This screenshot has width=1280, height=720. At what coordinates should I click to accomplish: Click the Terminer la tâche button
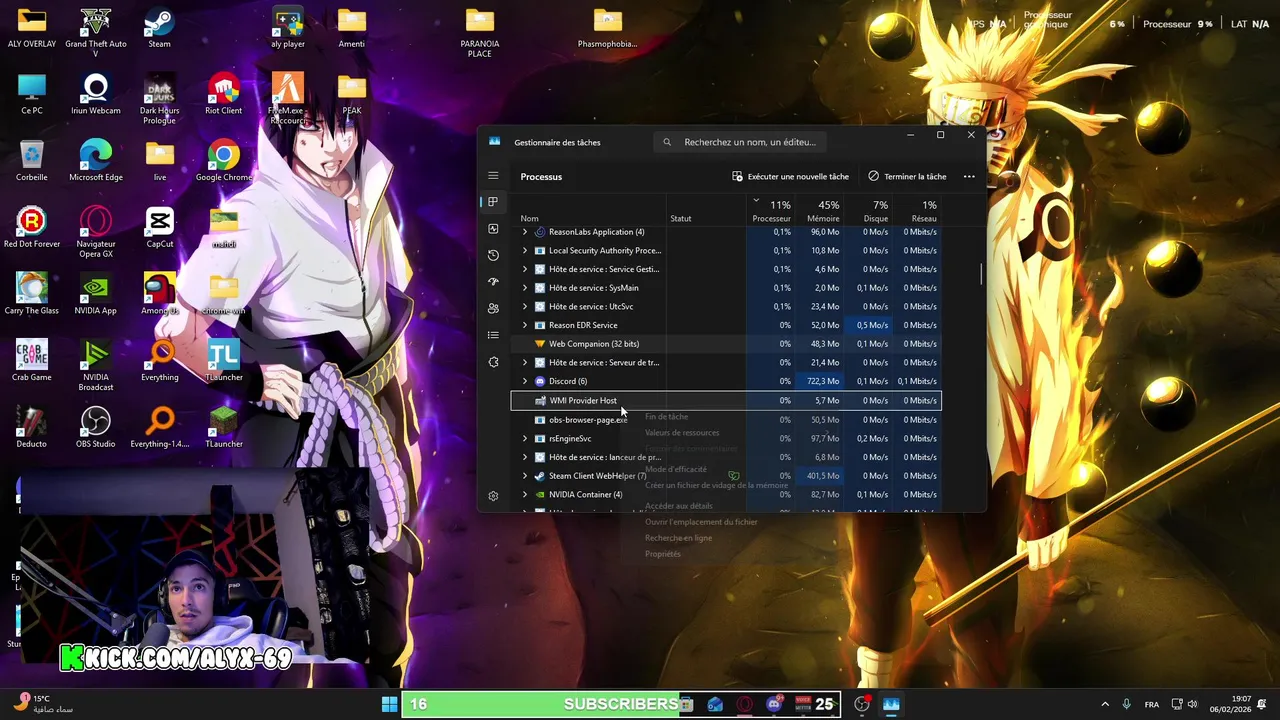click(x=907, y=176)
